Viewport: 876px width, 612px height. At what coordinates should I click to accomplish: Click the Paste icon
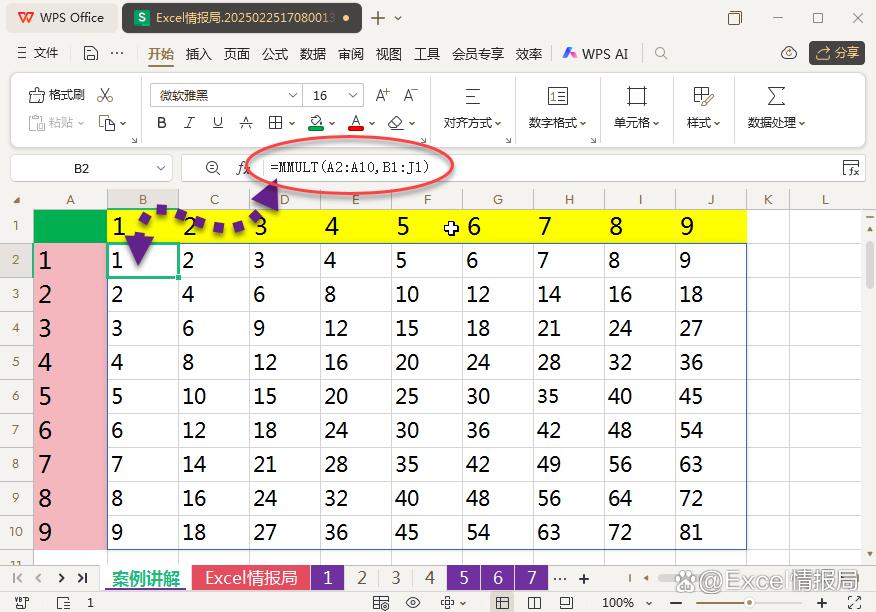pos(45,122)
